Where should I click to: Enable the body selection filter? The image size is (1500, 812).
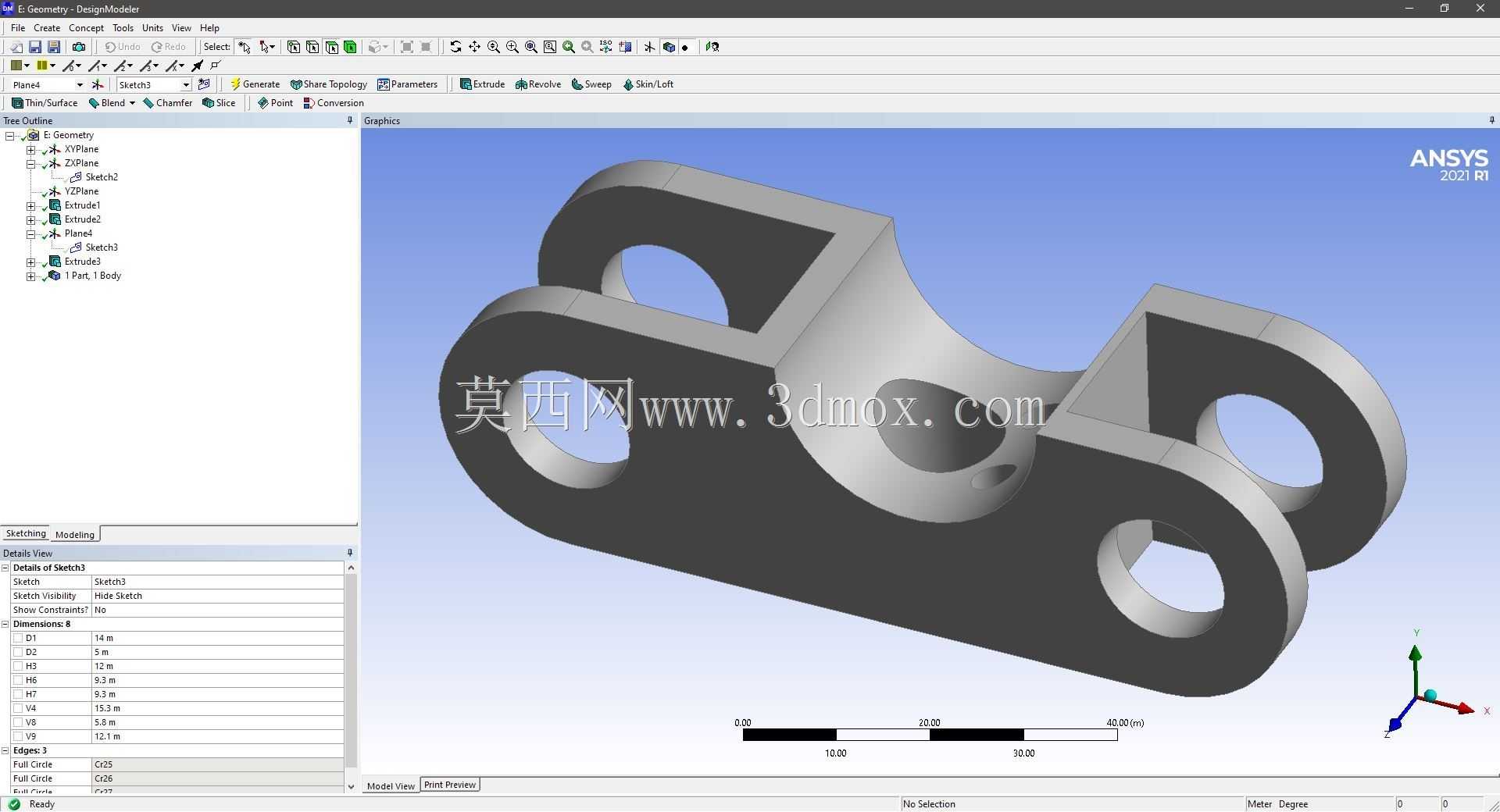pyautogui.click(x=350, y=47)
